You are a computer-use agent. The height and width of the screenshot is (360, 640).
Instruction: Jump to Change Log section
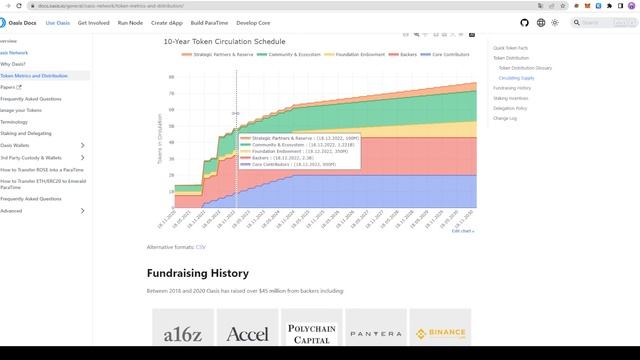(505, 118)
